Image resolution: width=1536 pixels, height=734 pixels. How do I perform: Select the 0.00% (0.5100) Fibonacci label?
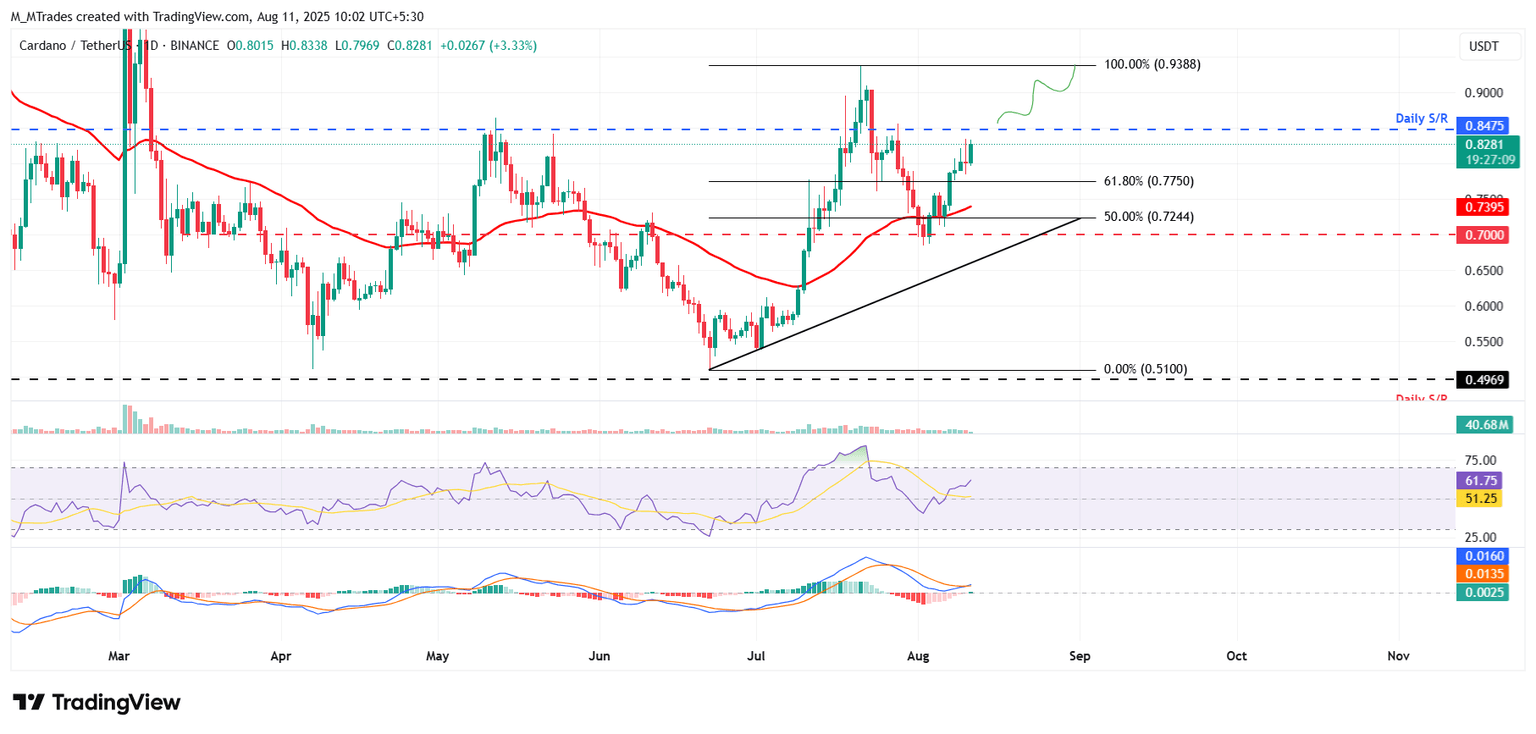pyautogui.click(x=1145, y=369)
